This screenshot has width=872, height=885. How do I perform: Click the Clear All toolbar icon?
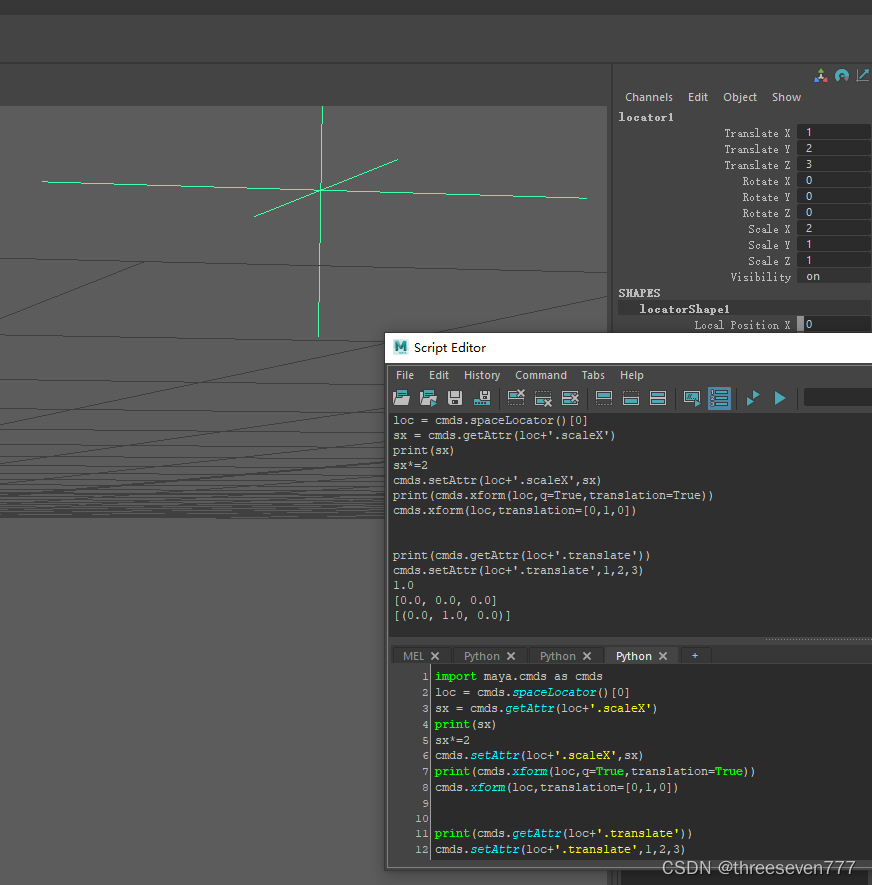pos(571,398)
